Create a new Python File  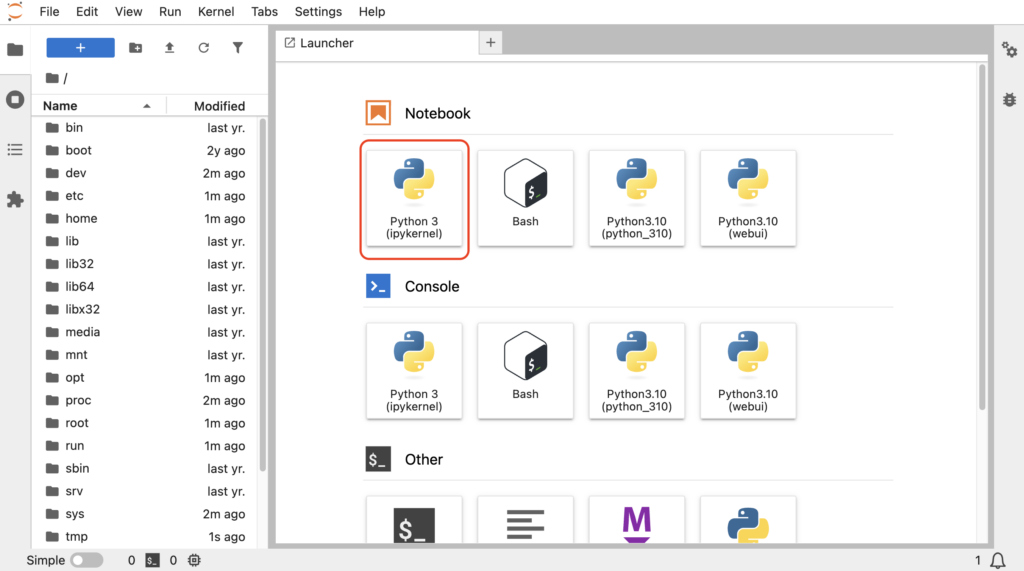click(748, 520)
